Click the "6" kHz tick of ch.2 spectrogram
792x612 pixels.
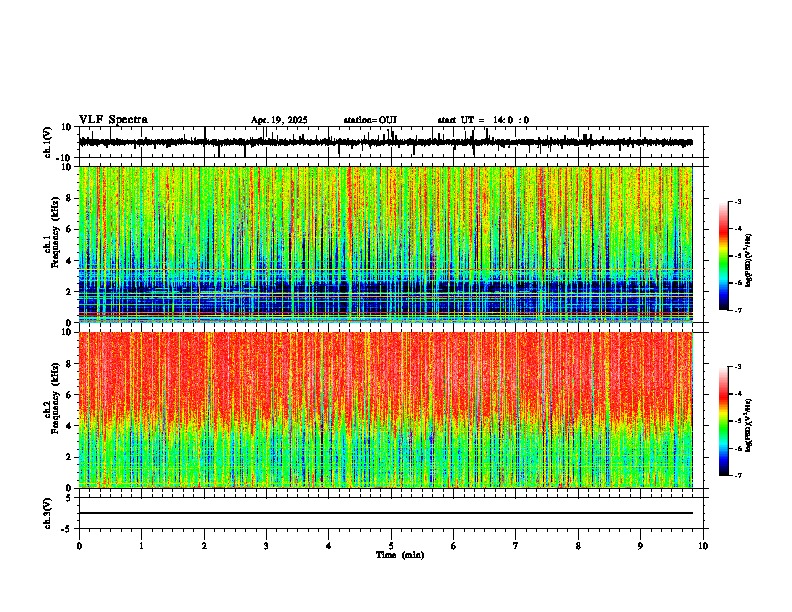(x=70, y=395)
